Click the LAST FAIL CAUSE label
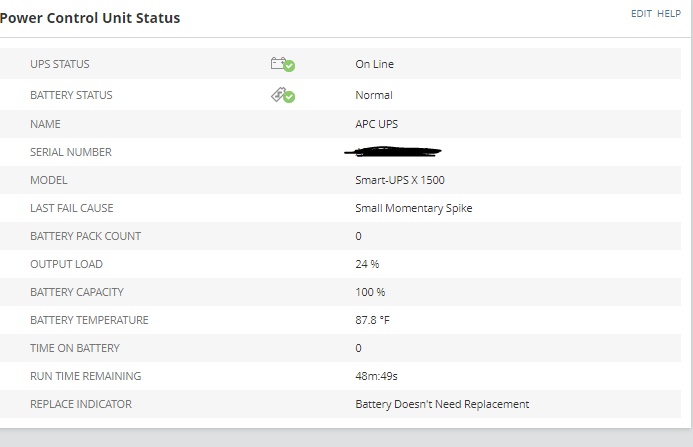Screen dimensions: 693x447 click(71, 208)
